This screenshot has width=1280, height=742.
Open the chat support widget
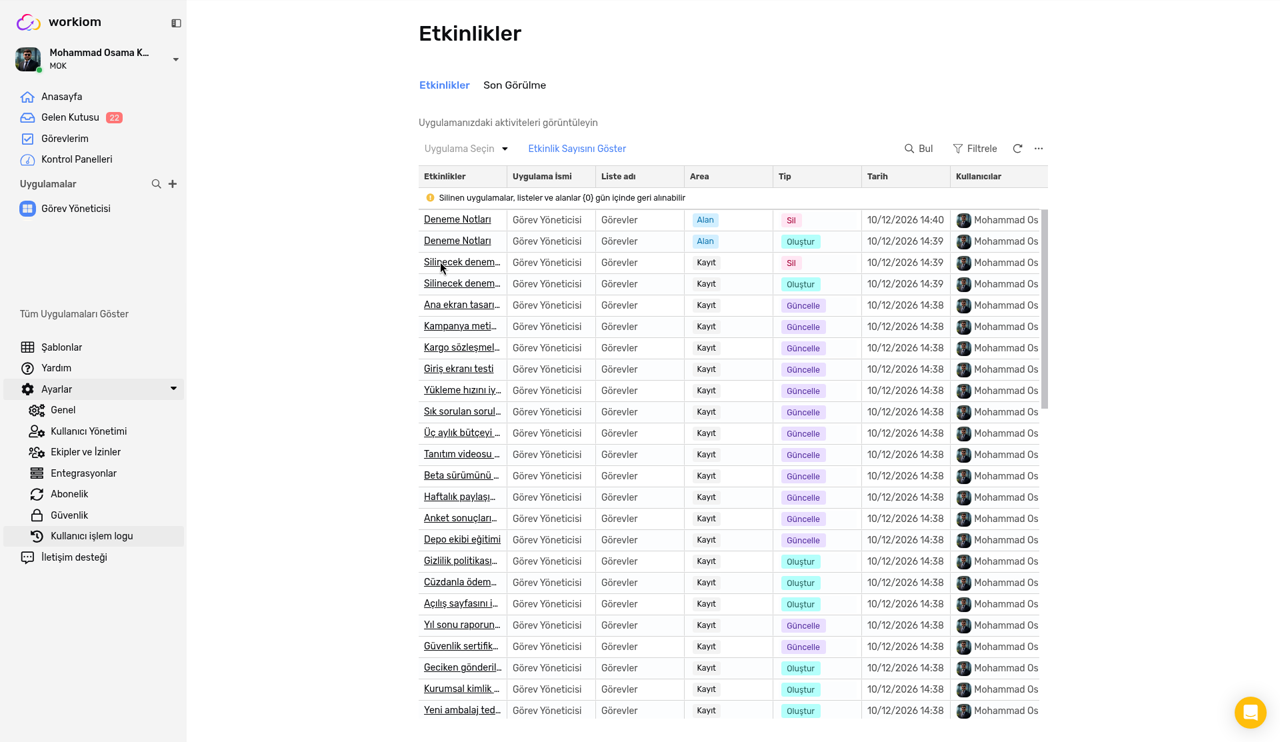click(x=1250, y=712)
